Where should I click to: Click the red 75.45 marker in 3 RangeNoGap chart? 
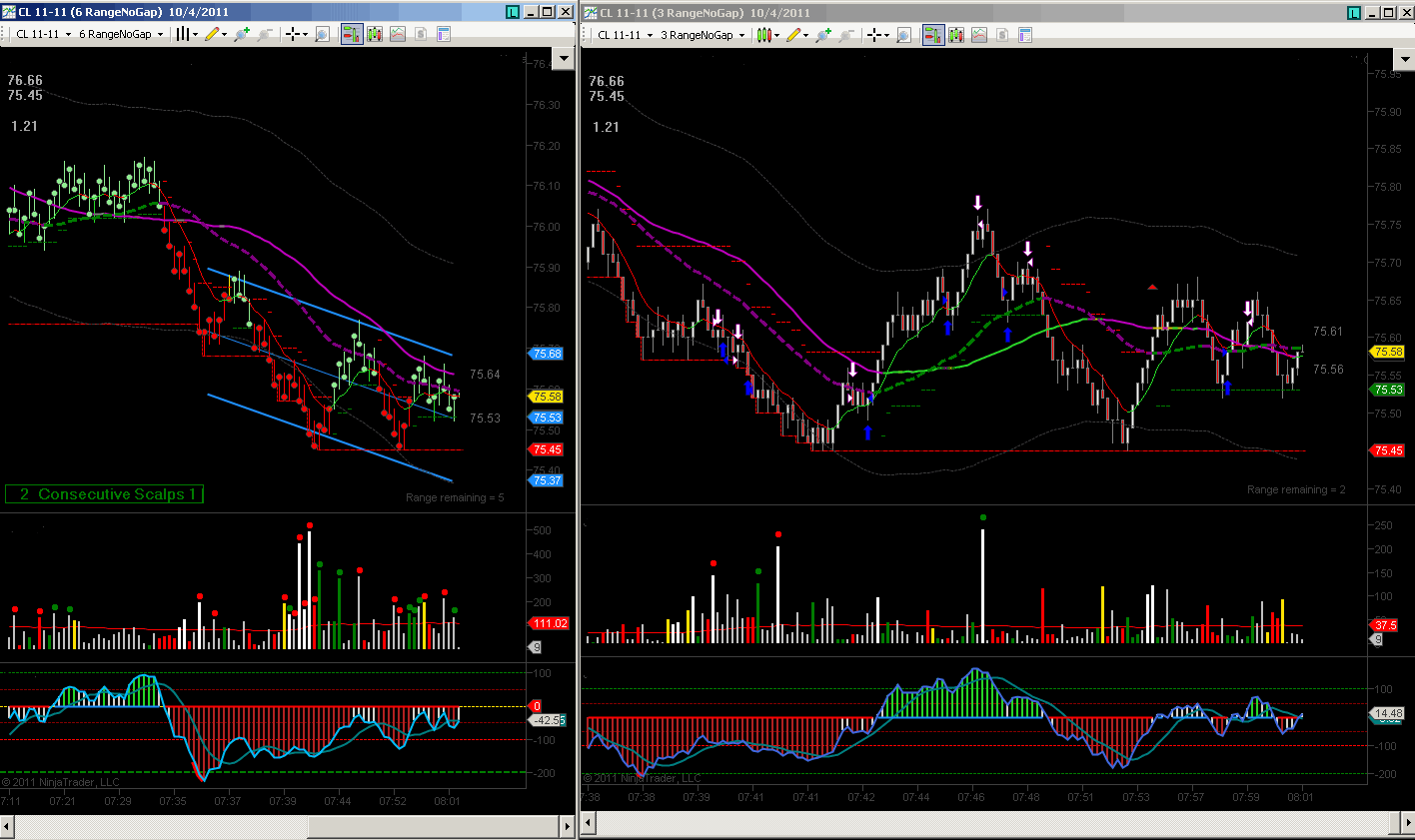tap(1388, 450)
